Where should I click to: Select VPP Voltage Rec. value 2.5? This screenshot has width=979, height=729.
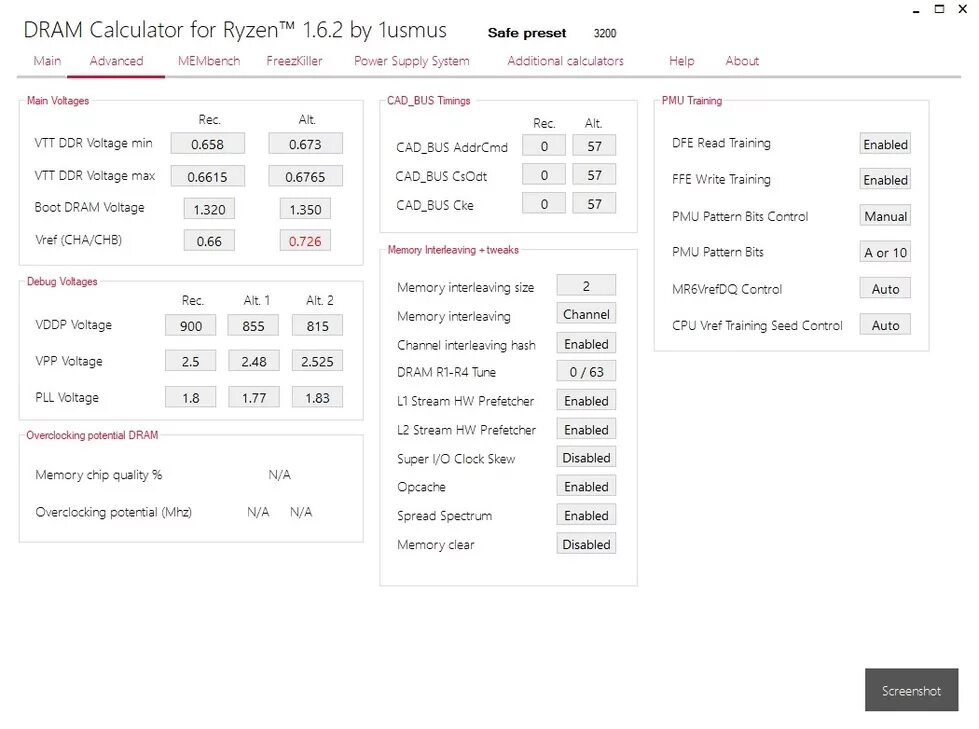pos(190,361)
